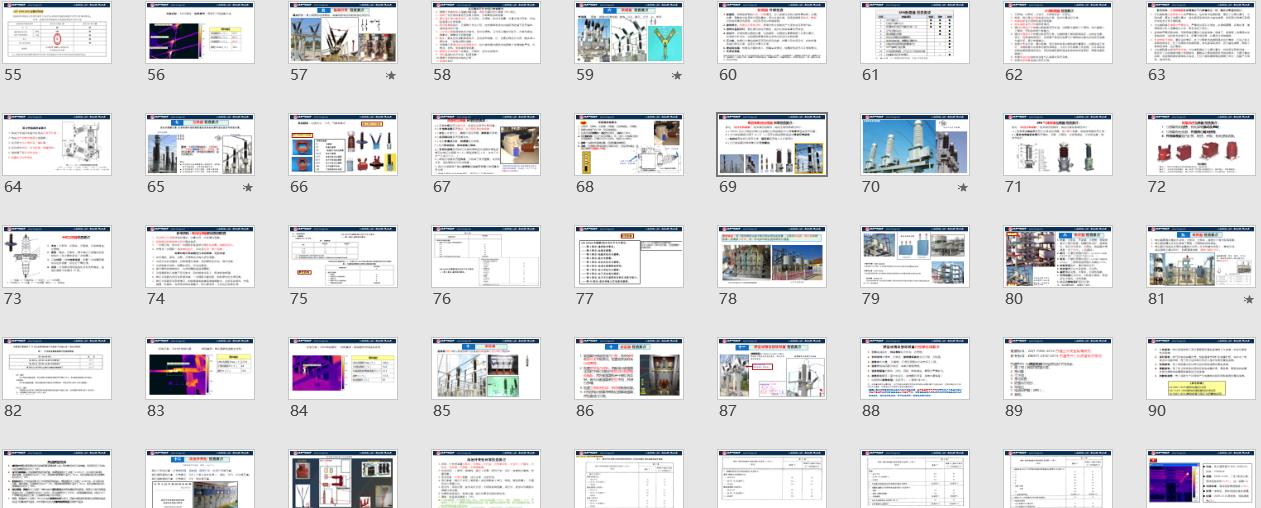Image resolution: width=1261 pixels, height=508 pixels.
Task: Select the slide 56 thermal image thumbnail
Action: click(x=200, y=33)
